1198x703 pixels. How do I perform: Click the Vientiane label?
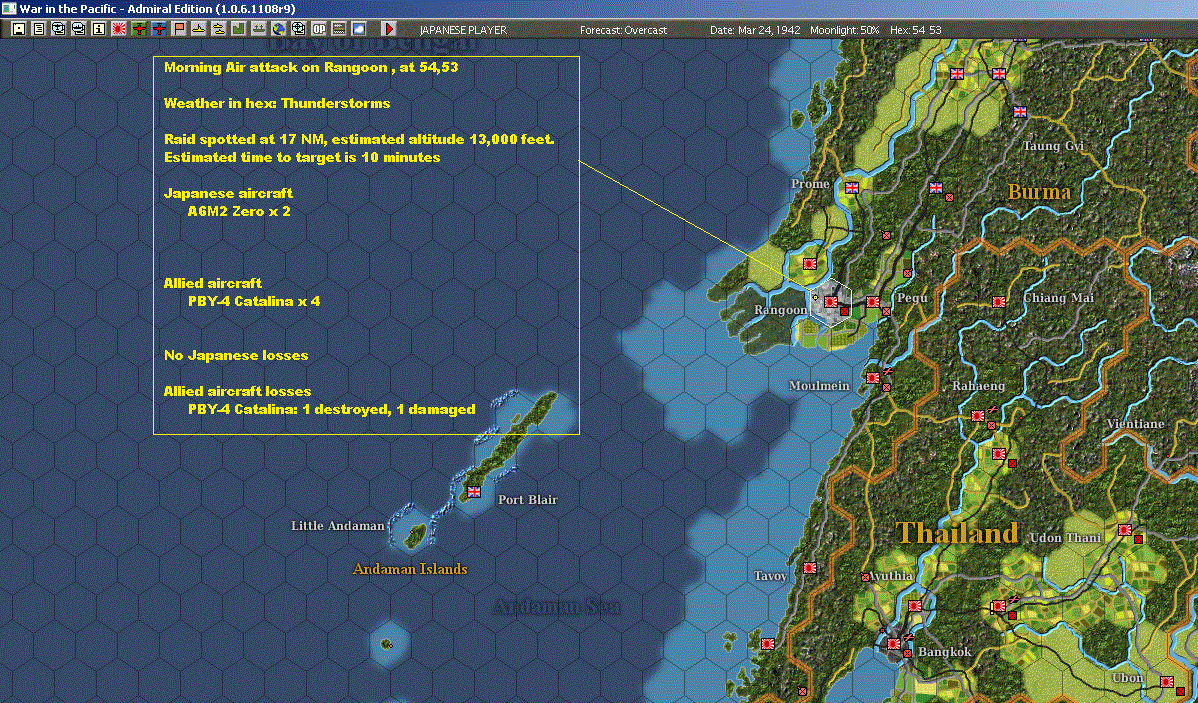1135,424
